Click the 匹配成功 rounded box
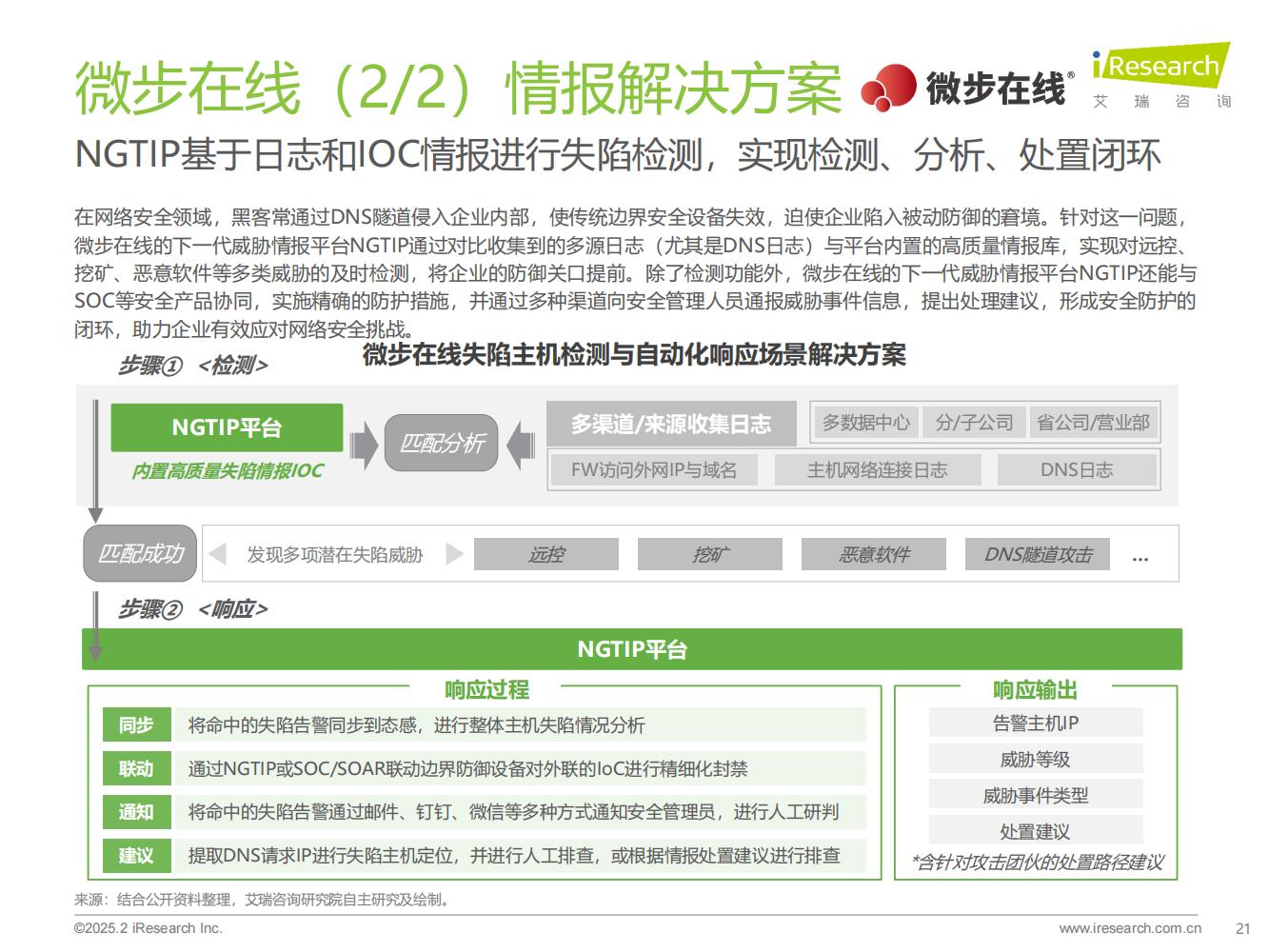The image size is (1269, 952). (140, 553)
